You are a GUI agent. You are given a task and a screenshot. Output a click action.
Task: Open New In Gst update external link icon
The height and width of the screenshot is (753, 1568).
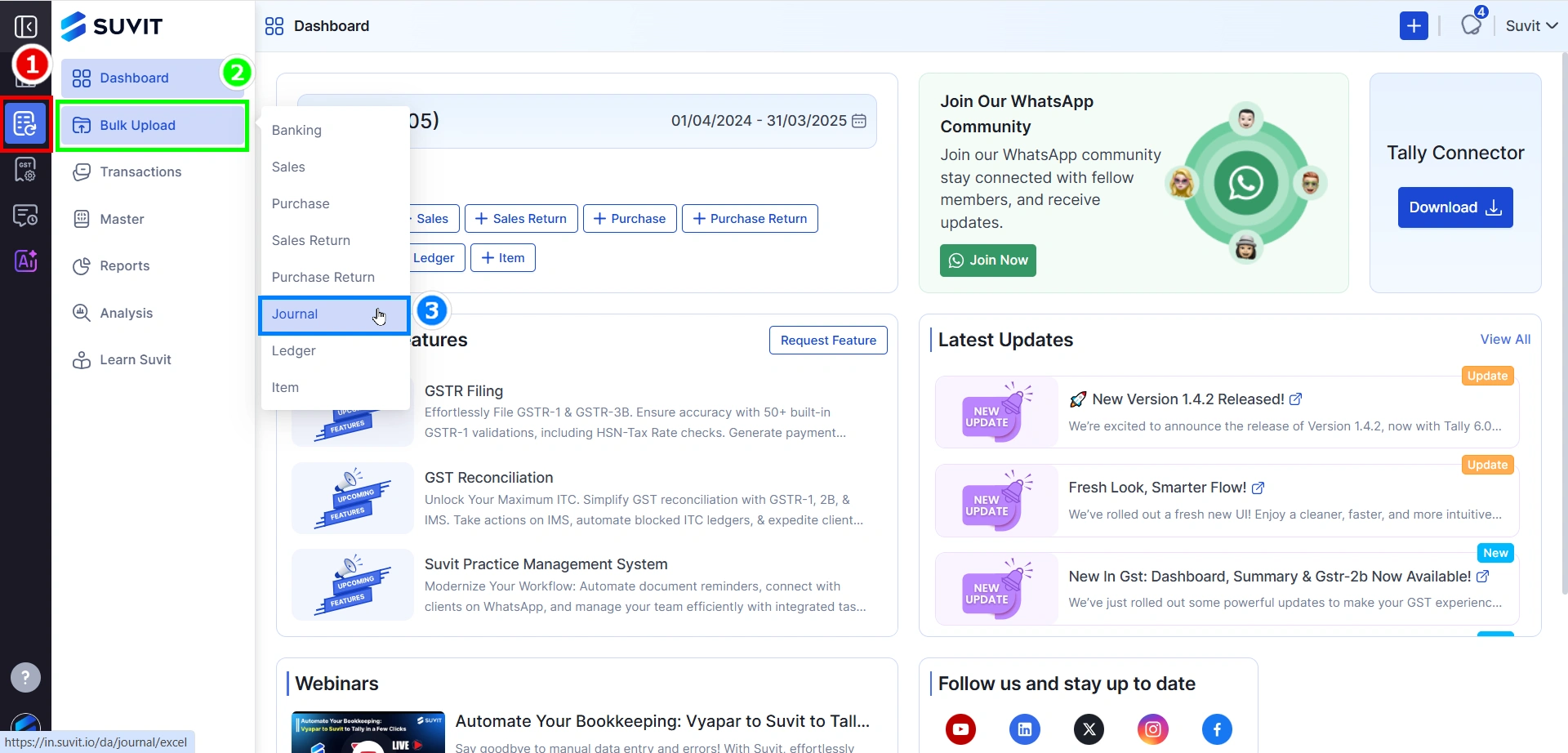point(1483,577)
